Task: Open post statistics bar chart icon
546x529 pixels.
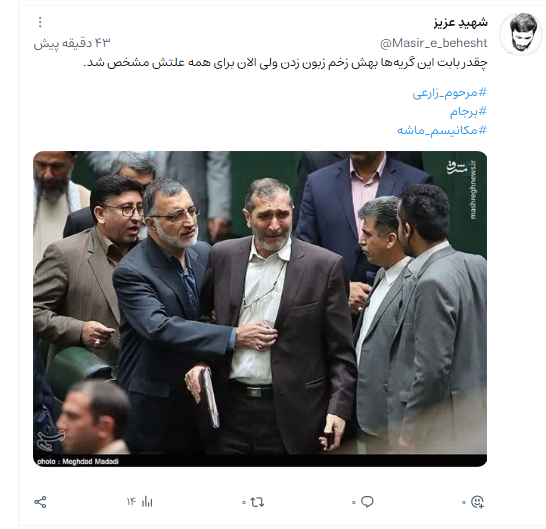Action: pyautogui.click(x=147, y=502)
